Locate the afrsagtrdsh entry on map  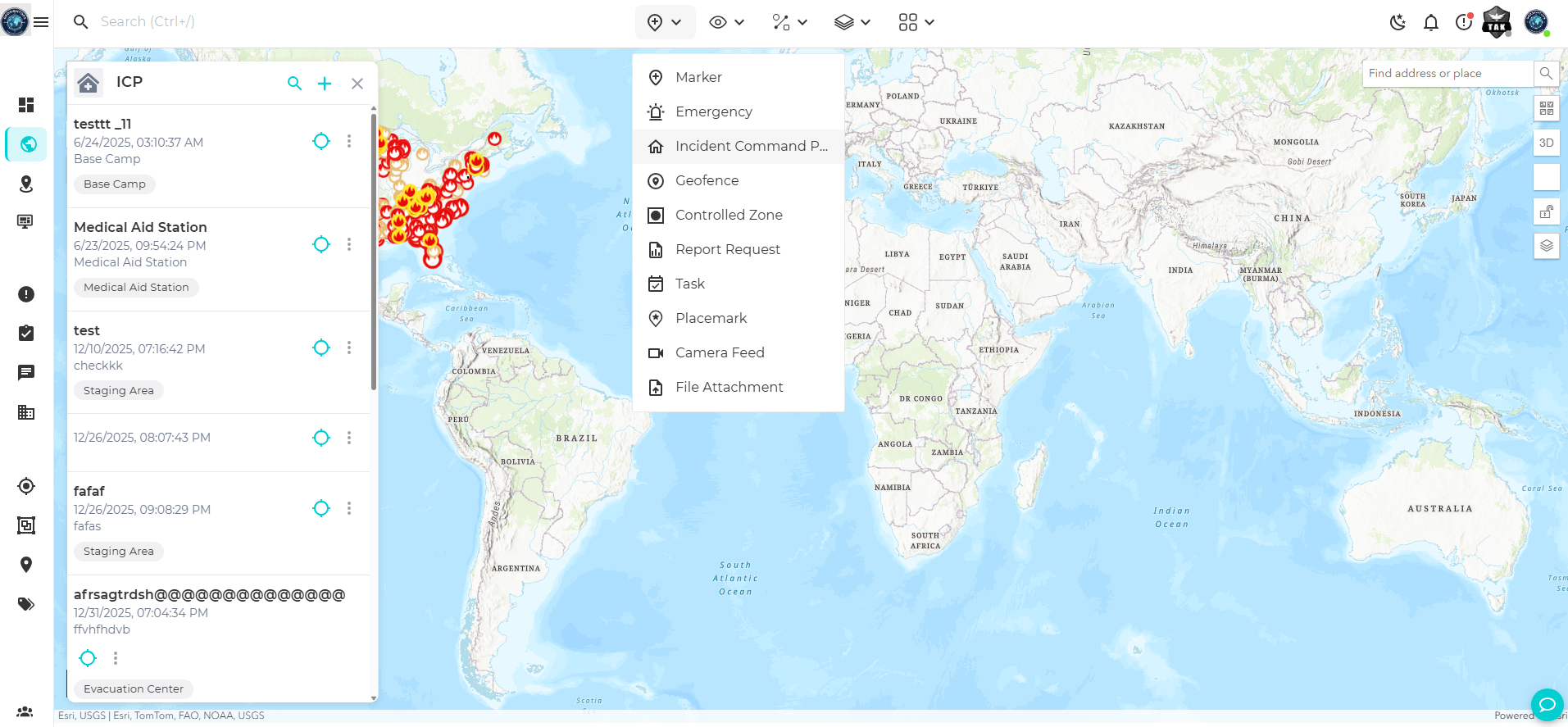pos(88,657)
